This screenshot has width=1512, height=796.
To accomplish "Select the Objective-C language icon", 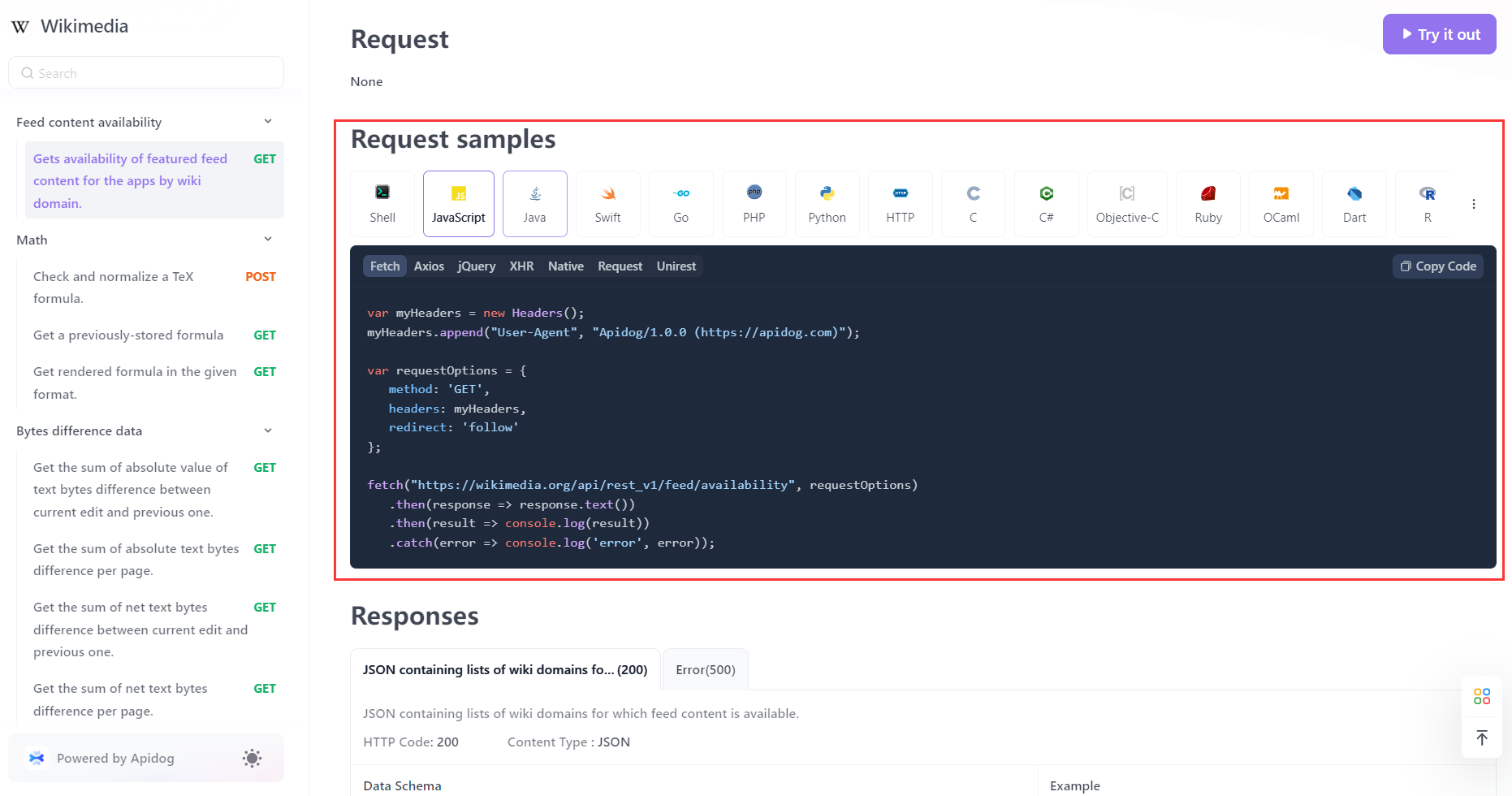I will coord(1127,204).
